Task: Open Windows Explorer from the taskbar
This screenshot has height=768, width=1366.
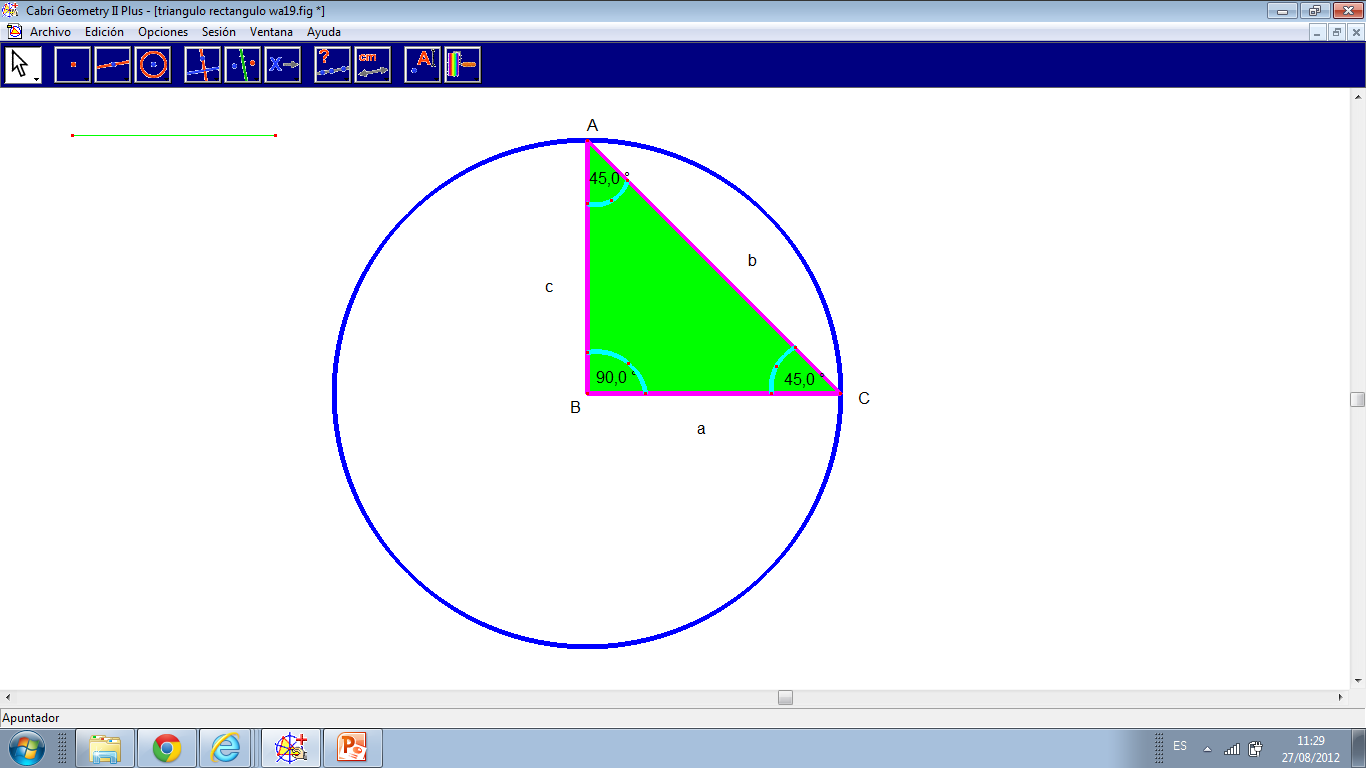Action: click(105, 748)
